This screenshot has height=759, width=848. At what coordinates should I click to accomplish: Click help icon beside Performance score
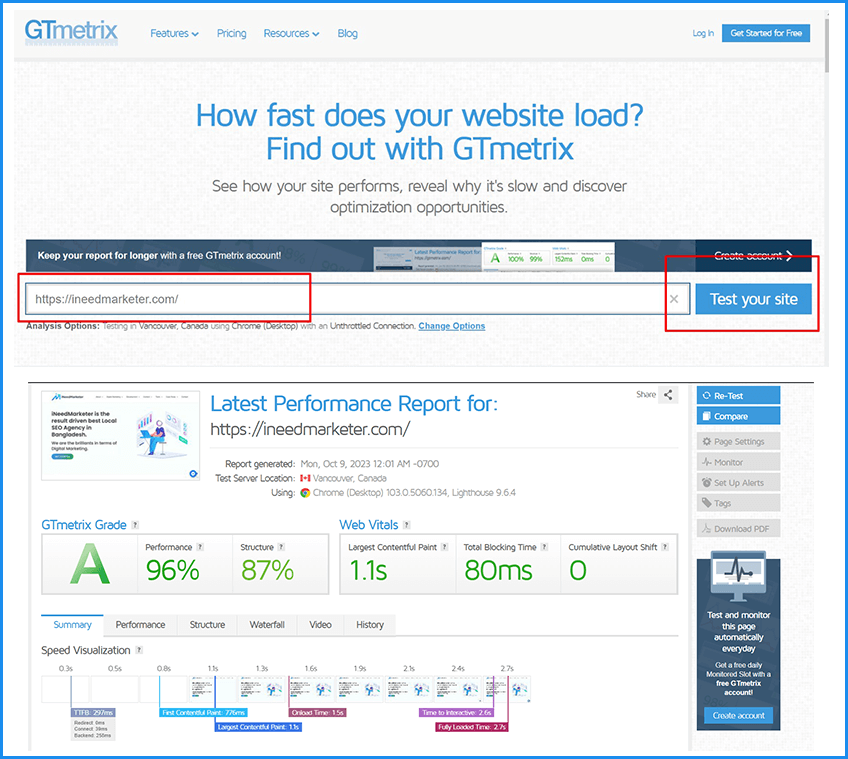200,547
